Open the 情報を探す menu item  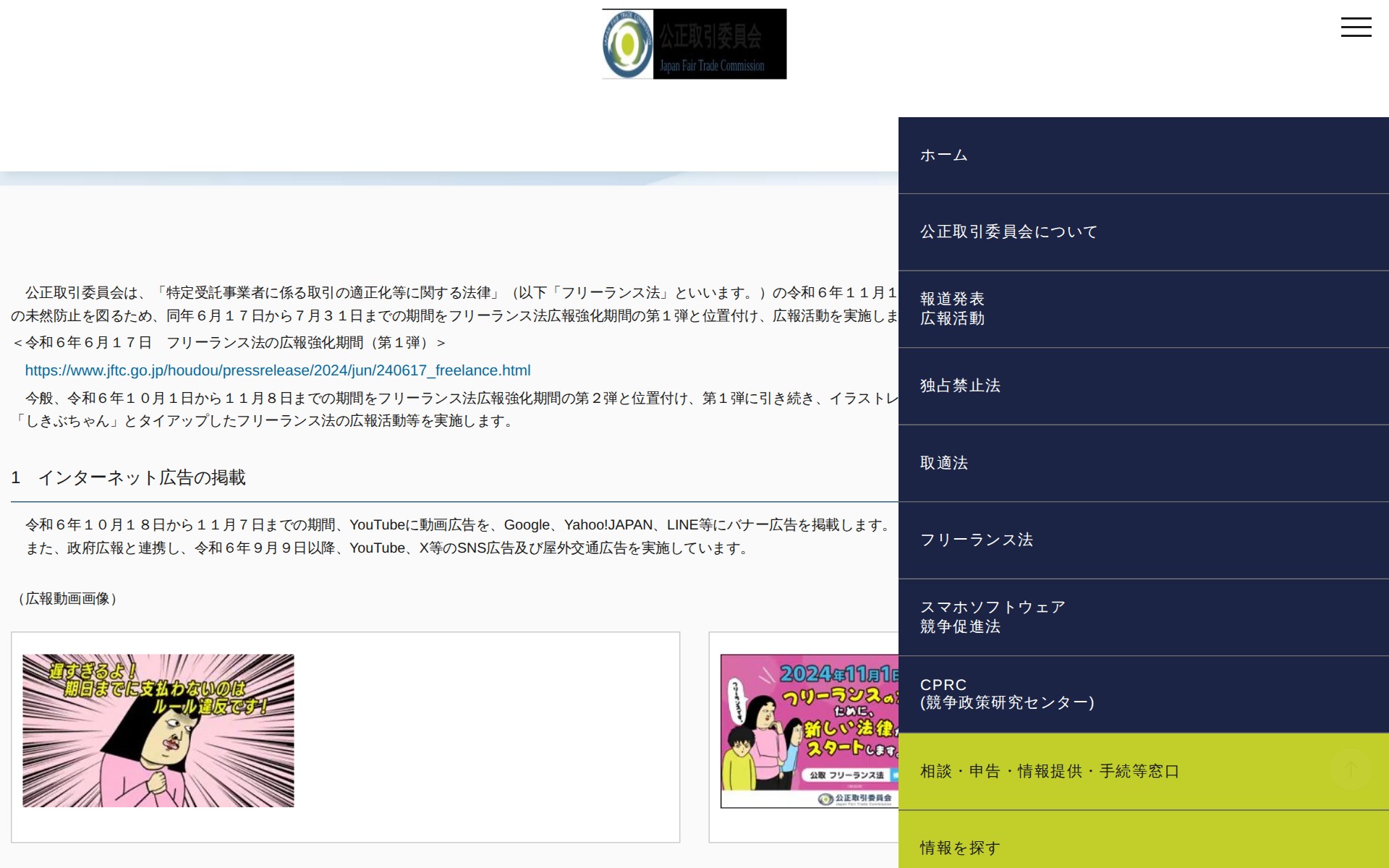click(x=960, y=847)
